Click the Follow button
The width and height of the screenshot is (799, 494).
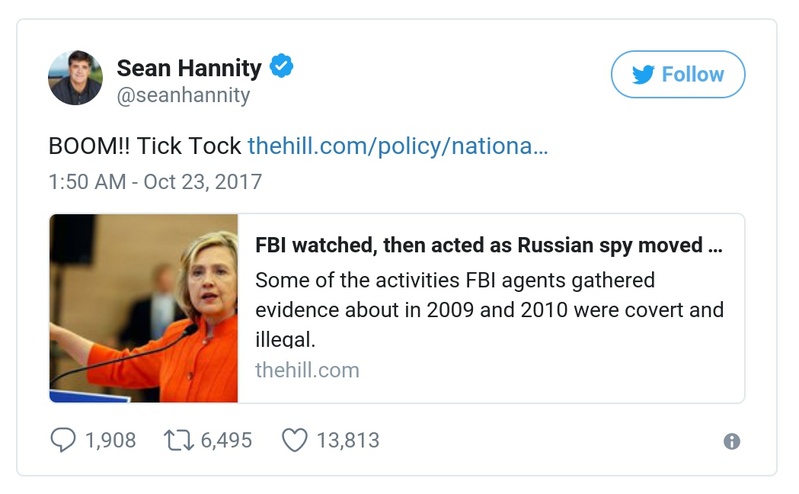point(678,75)
